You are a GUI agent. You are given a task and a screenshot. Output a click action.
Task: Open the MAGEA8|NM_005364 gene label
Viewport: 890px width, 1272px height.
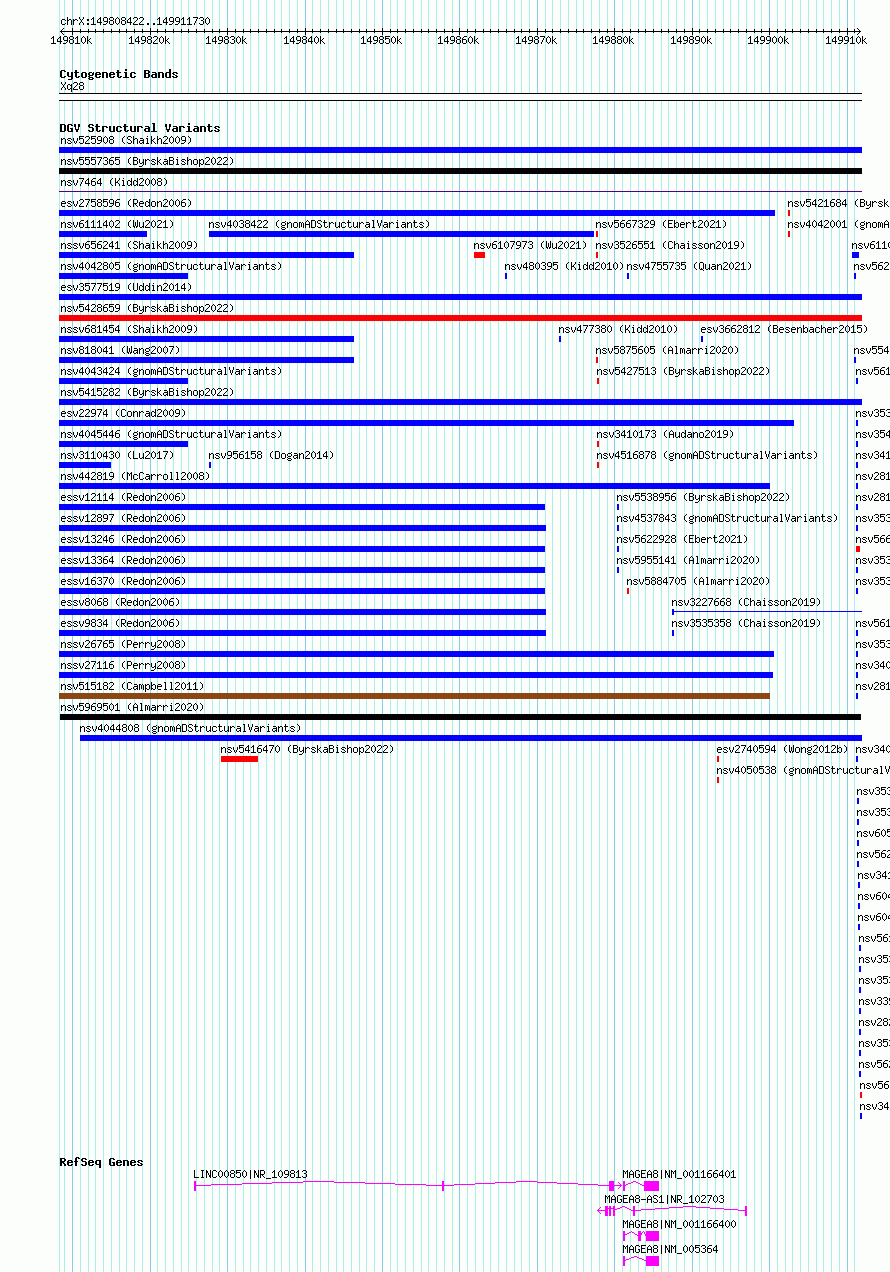pos(670,1249)
